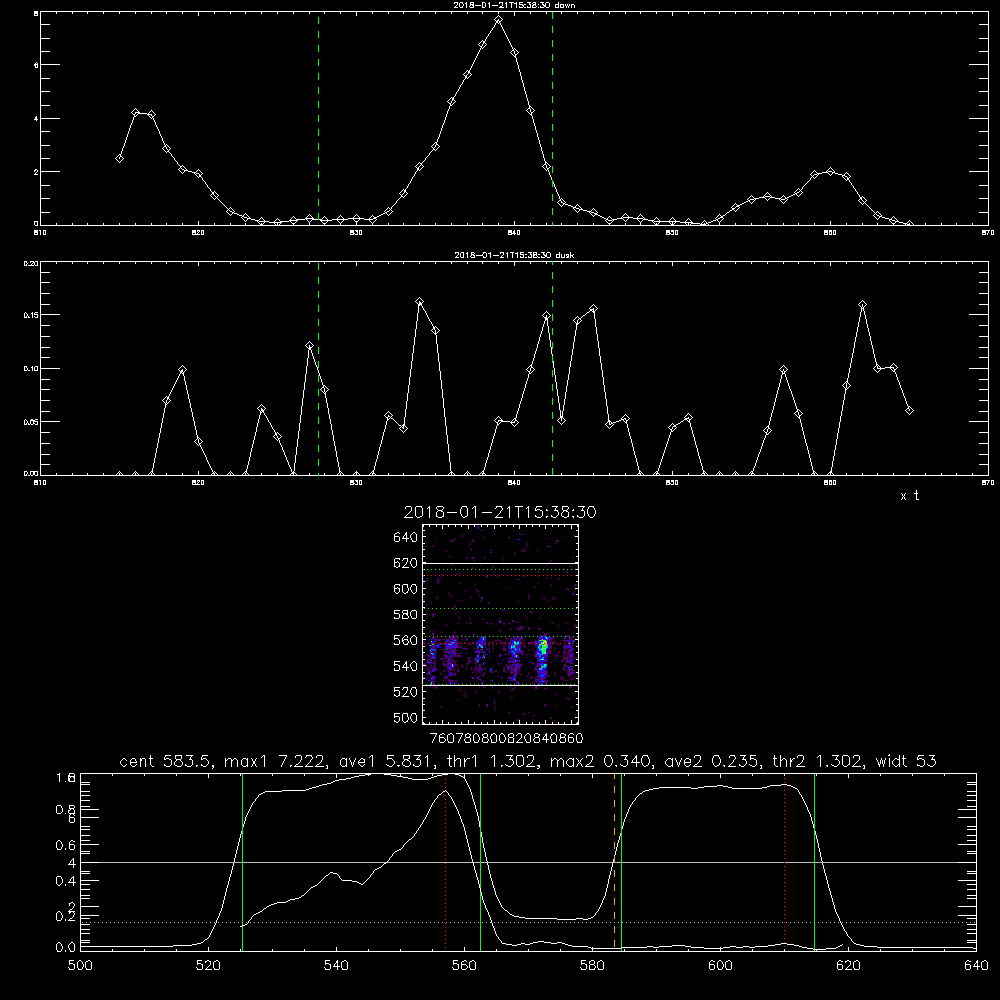
Task: Click the heatmap x-axis tick label string
Action: pyautogui.click(x=507, y=739)
